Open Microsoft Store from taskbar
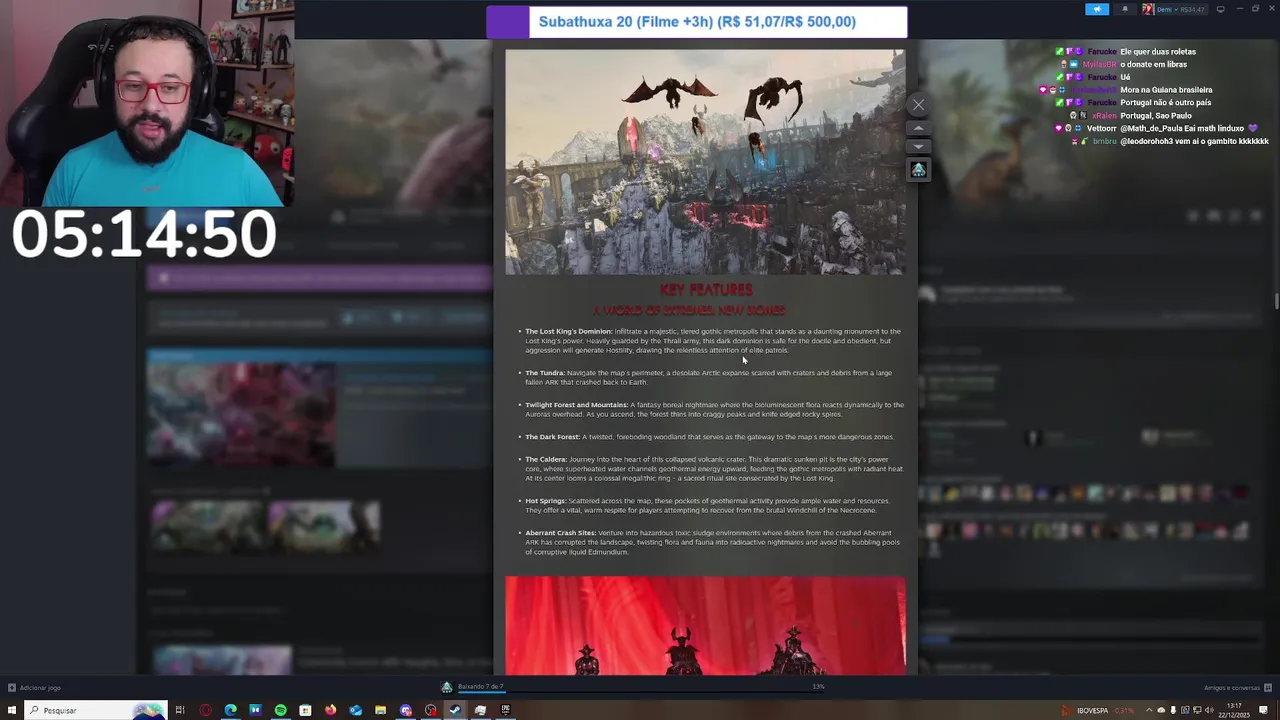Image resolution: width=1280 pixels, height=720 pixels. click(305, 710)
